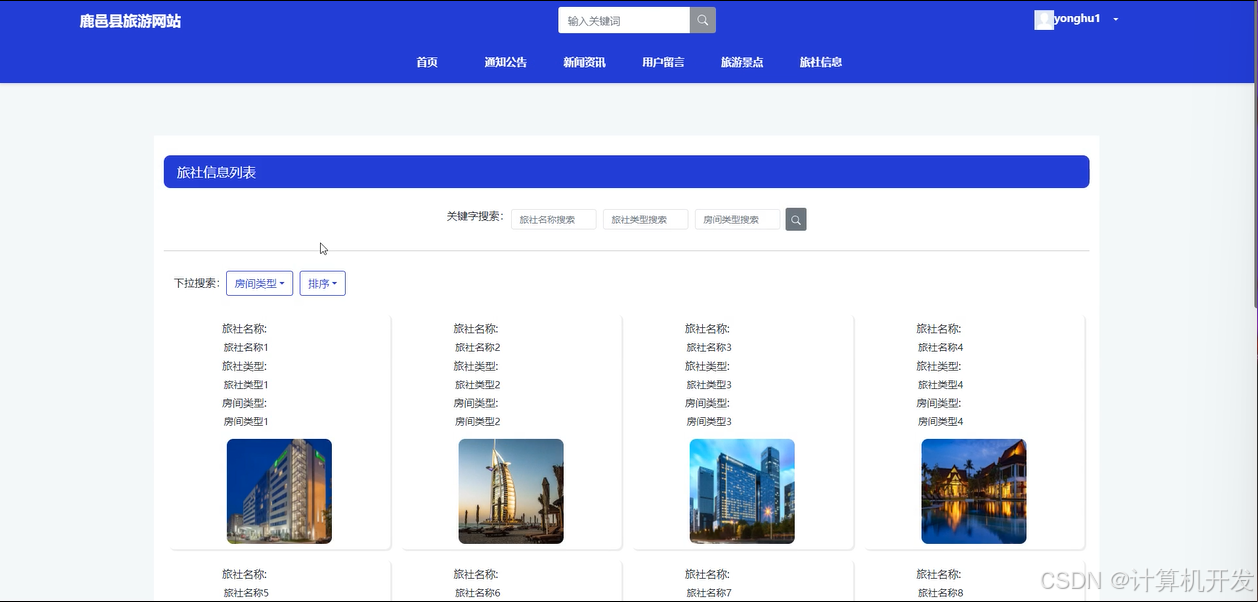Click the keyword search magnifier button
This screenshot has height=602, width=1258.
coord(796,219)
